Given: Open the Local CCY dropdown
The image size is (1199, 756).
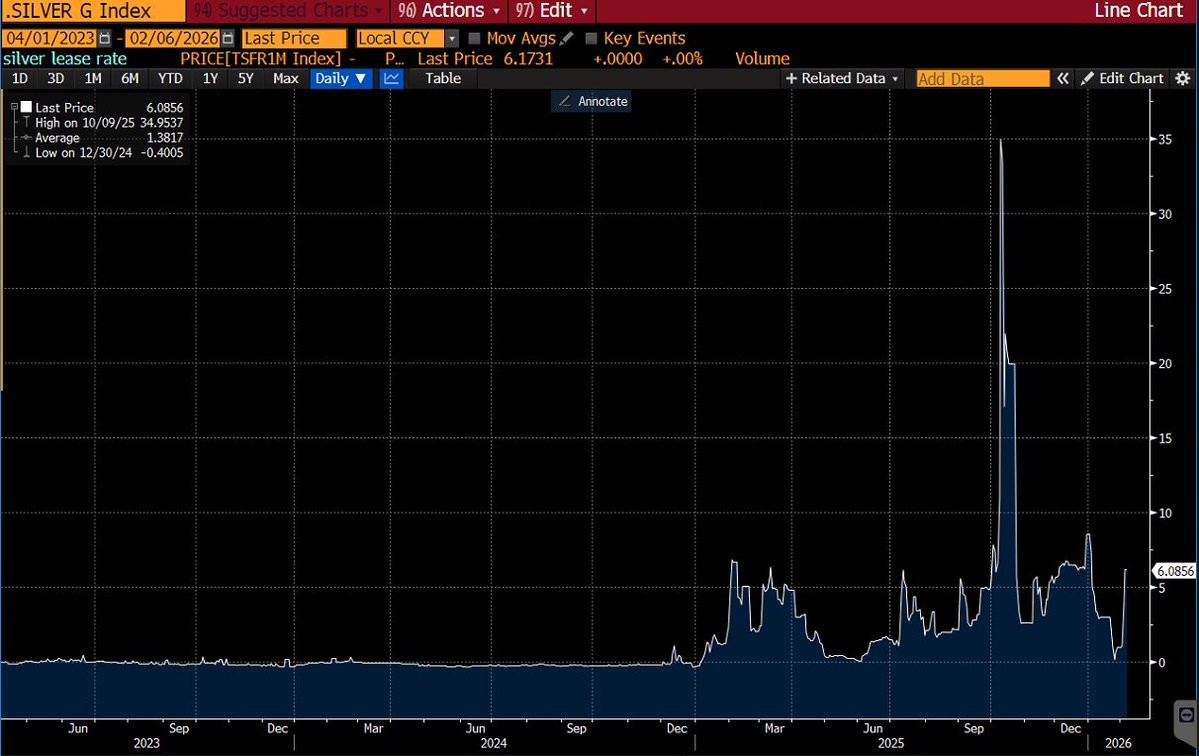Looking at the screenshot, I should pyautogui.click(x=451, y=38).
